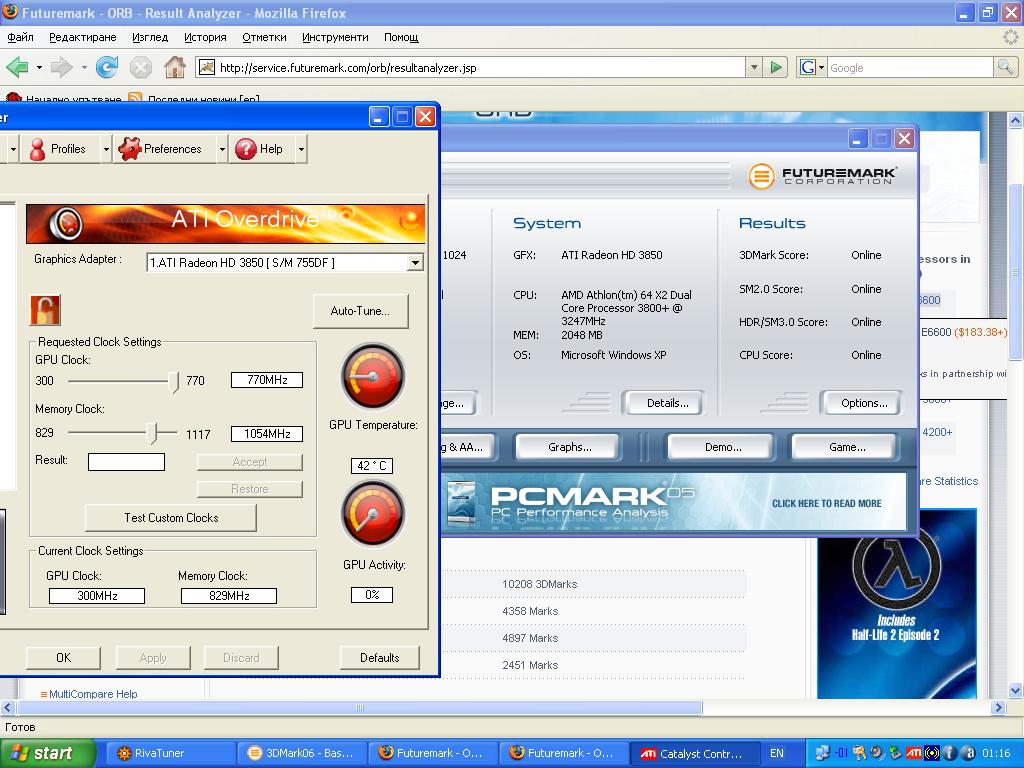Screen dimensions: 1024x768
Task: Open the MultiCompare Help link
Action: point(93,694)
